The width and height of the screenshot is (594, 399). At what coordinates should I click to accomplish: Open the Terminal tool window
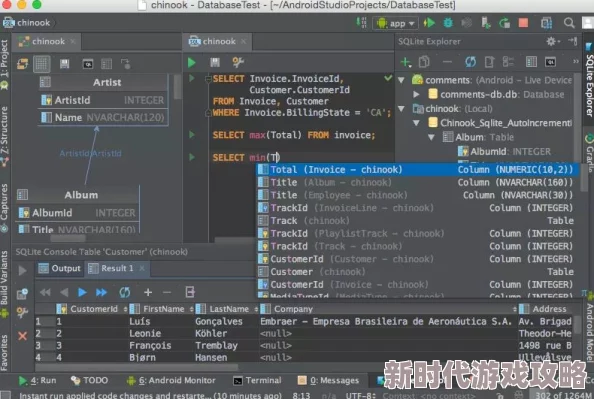[258, 380]
